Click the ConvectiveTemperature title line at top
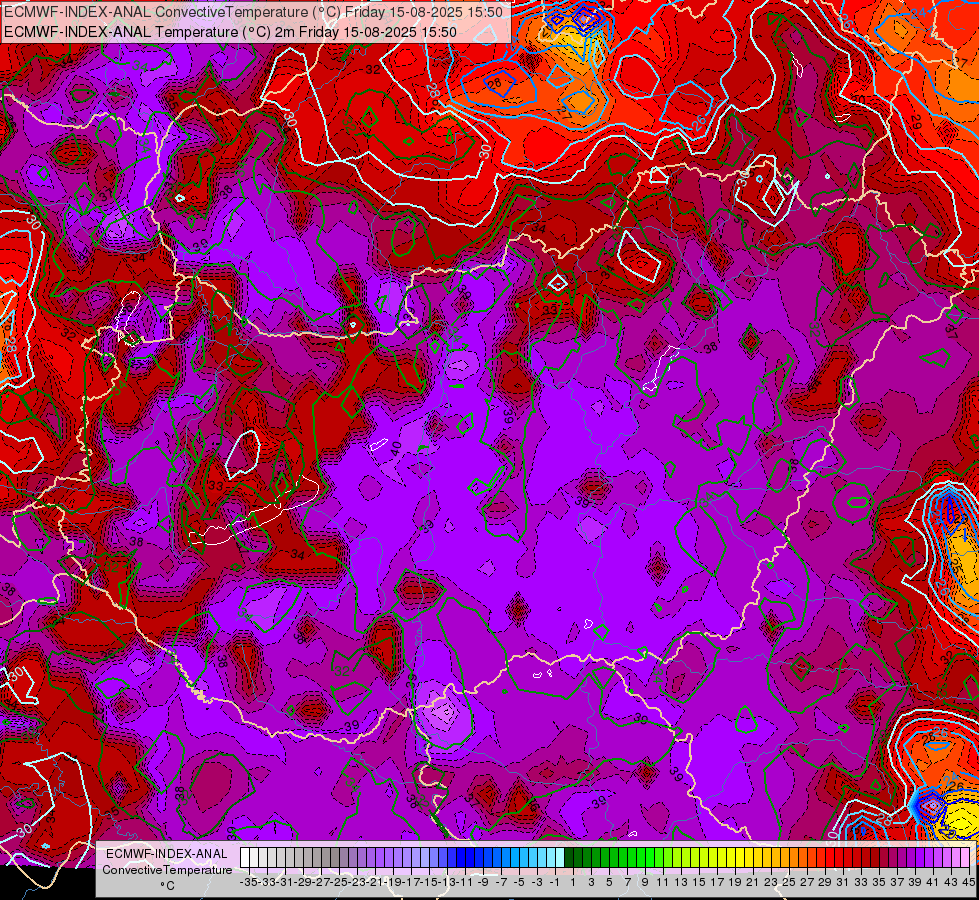This screenshot has height=900, width=979. pyautogui.click(x=253, y=12)
